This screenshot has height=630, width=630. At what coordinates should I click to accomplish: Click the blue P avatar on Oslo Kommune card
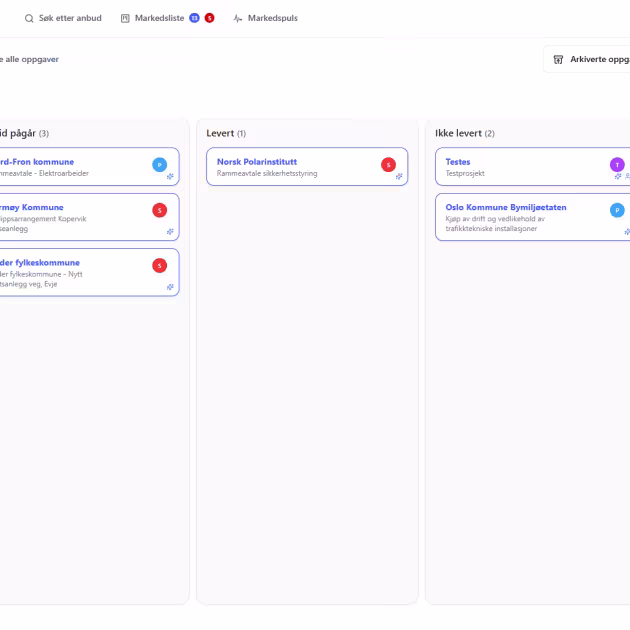point(617,210)
